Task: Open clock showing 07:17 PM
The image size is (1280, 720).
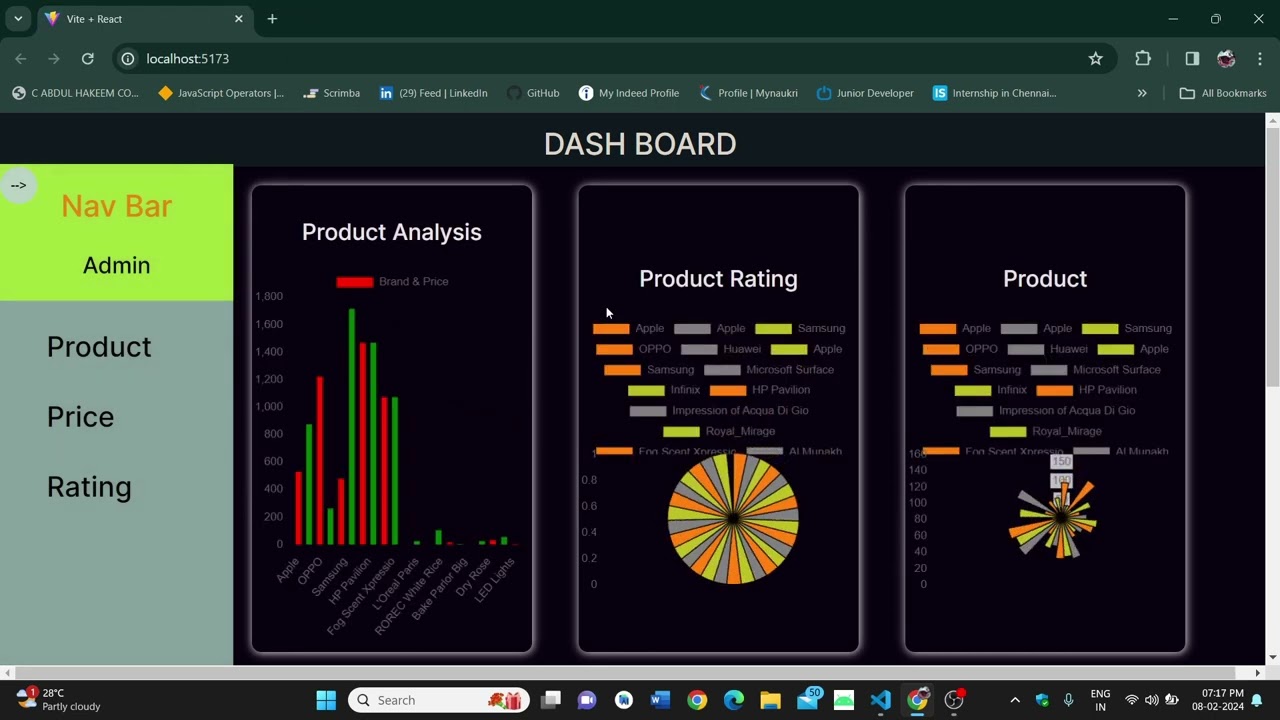Action: coord(1217,700)
